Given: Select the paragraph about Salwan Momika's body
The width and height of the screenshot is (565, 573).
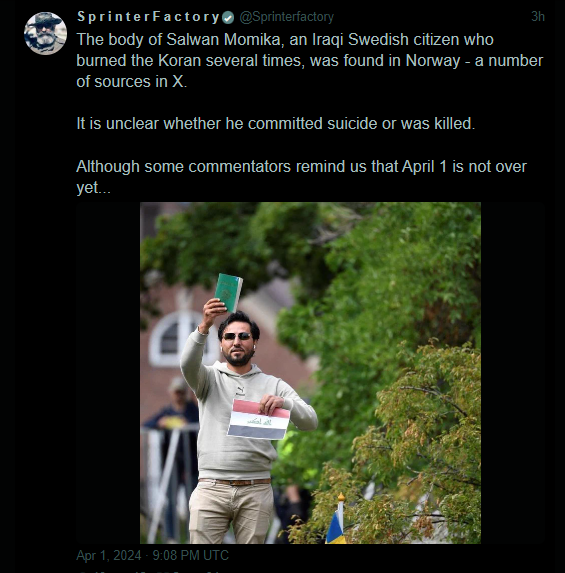Looking at the screenshot, I should pos(310,60).
